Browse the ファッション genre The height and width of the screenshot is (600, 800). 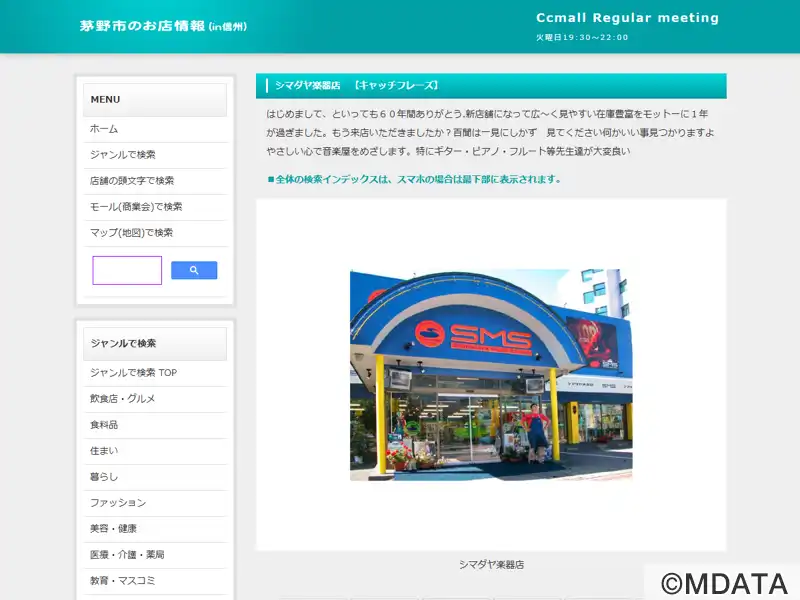click(155, 503)
